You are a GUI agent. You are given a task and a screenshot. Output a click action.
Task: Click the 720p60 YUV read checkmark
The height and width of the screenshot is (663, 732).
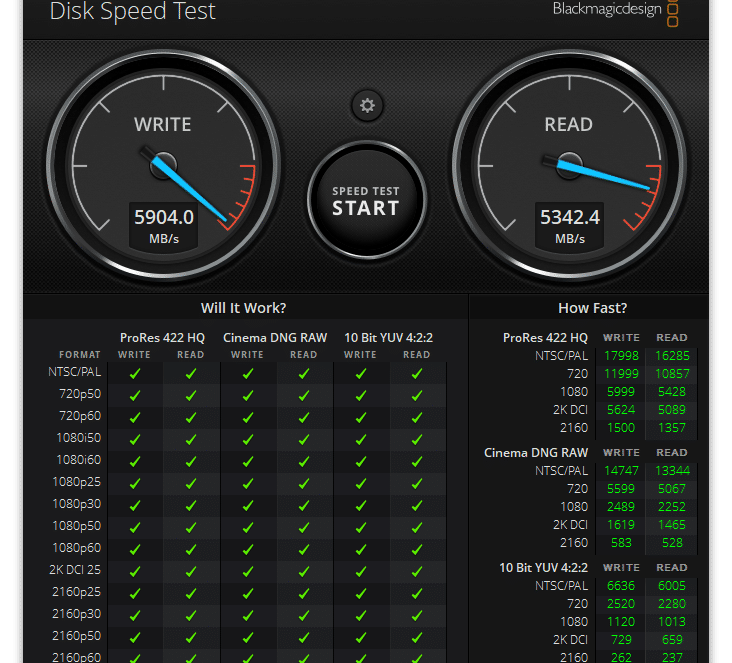coord(417,417)
